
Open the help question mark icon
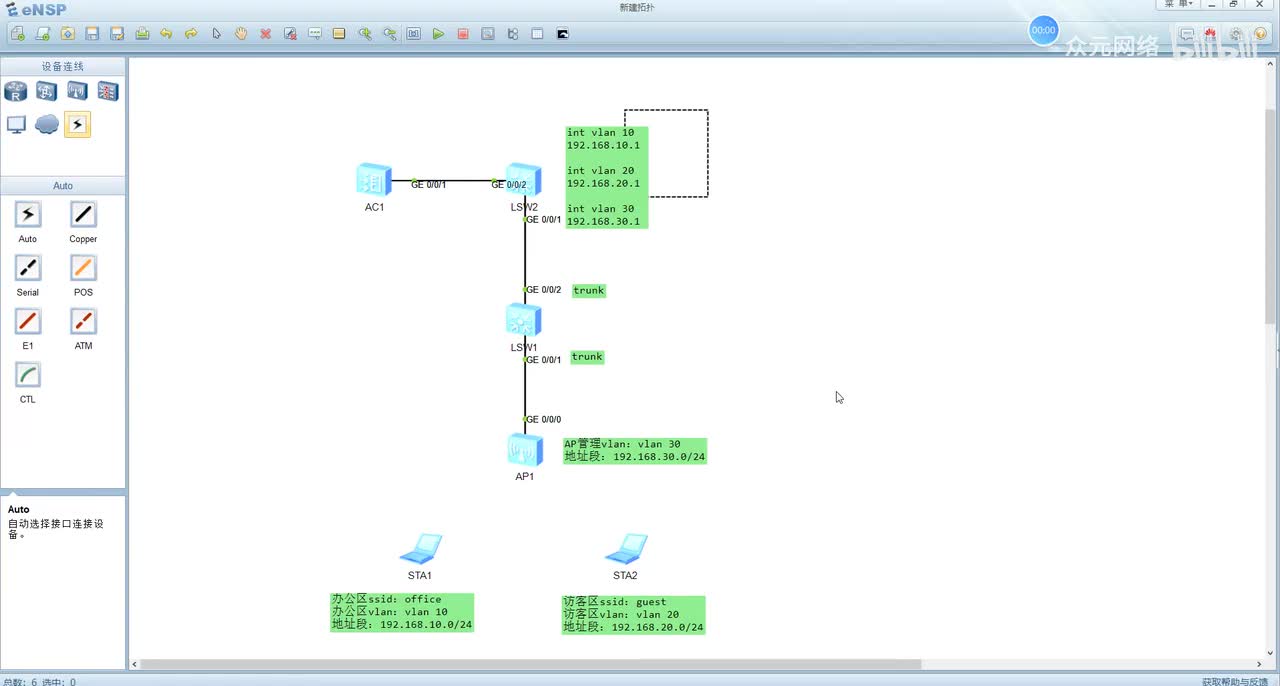pos(1260,33)
